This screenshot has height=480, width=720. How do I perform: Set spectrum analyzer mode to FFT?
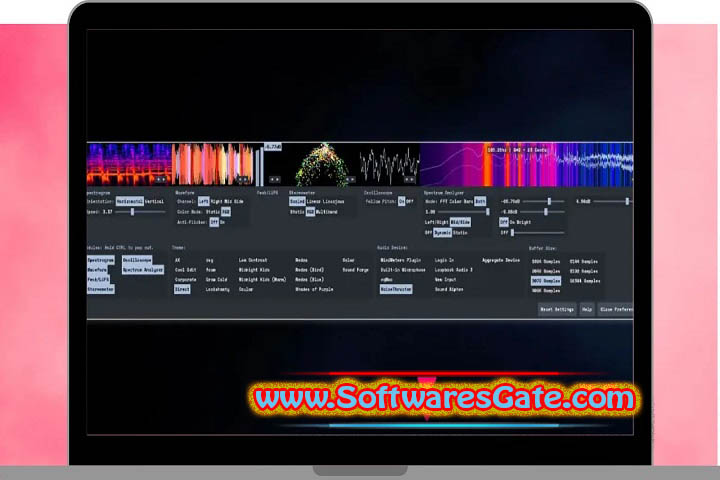click(x=444, y=202)
